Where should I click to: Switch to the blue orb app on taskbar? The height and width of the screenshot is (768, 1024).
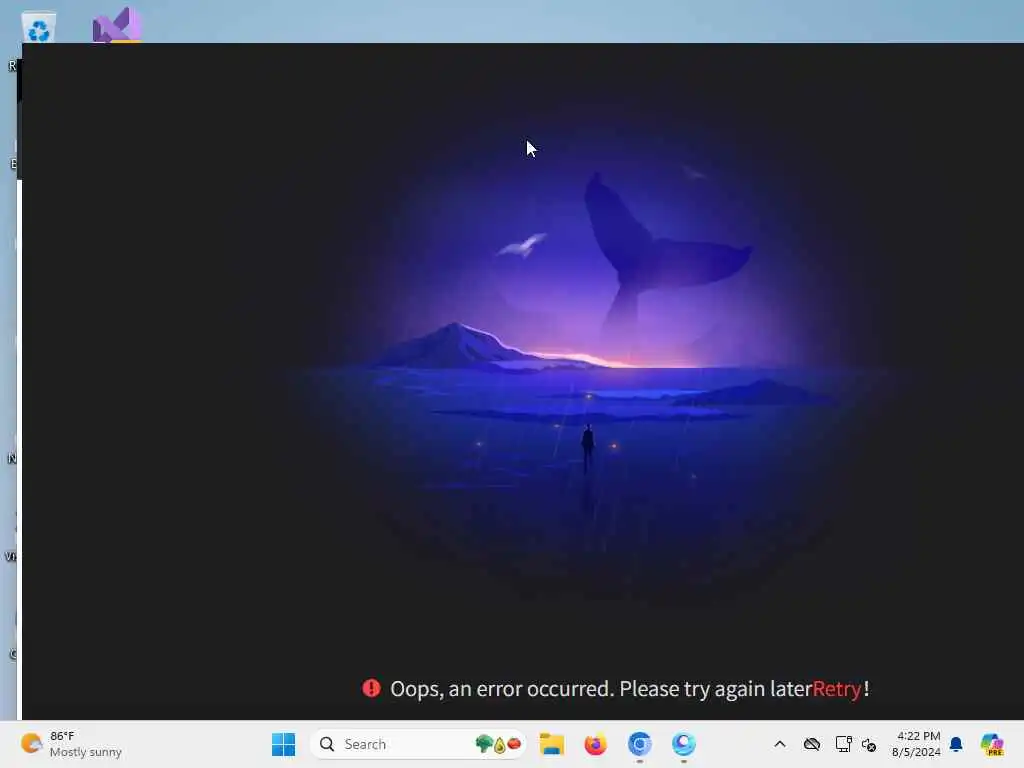pyautogui.click(x=683, y=744)
